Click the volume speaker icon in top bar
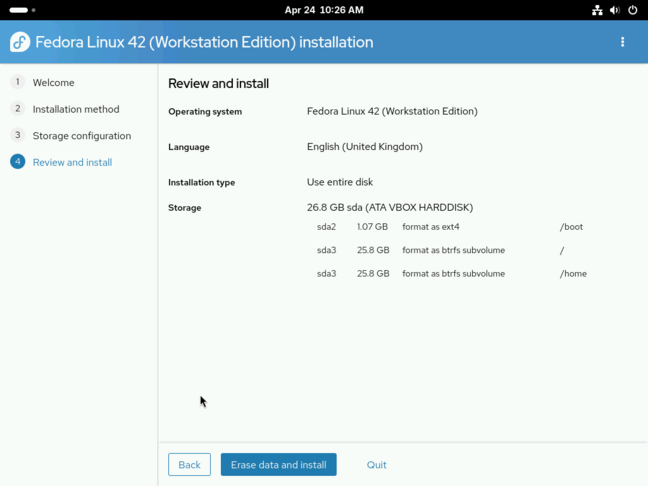 coord(615,10)
